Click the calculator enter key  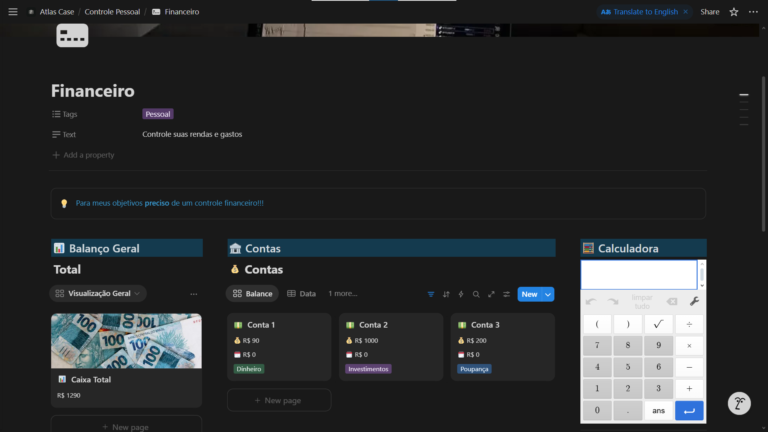(x=689, y=410)
